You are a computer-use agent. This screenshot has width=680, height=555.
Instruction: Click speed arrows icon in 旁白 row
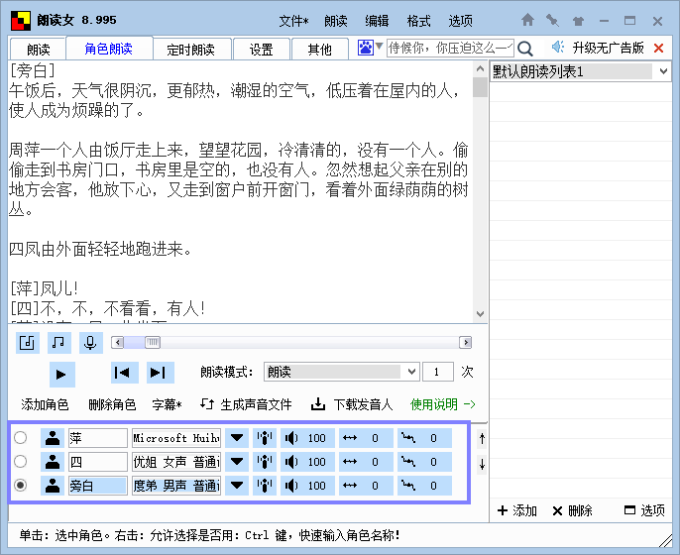click(x=350, y=486)
